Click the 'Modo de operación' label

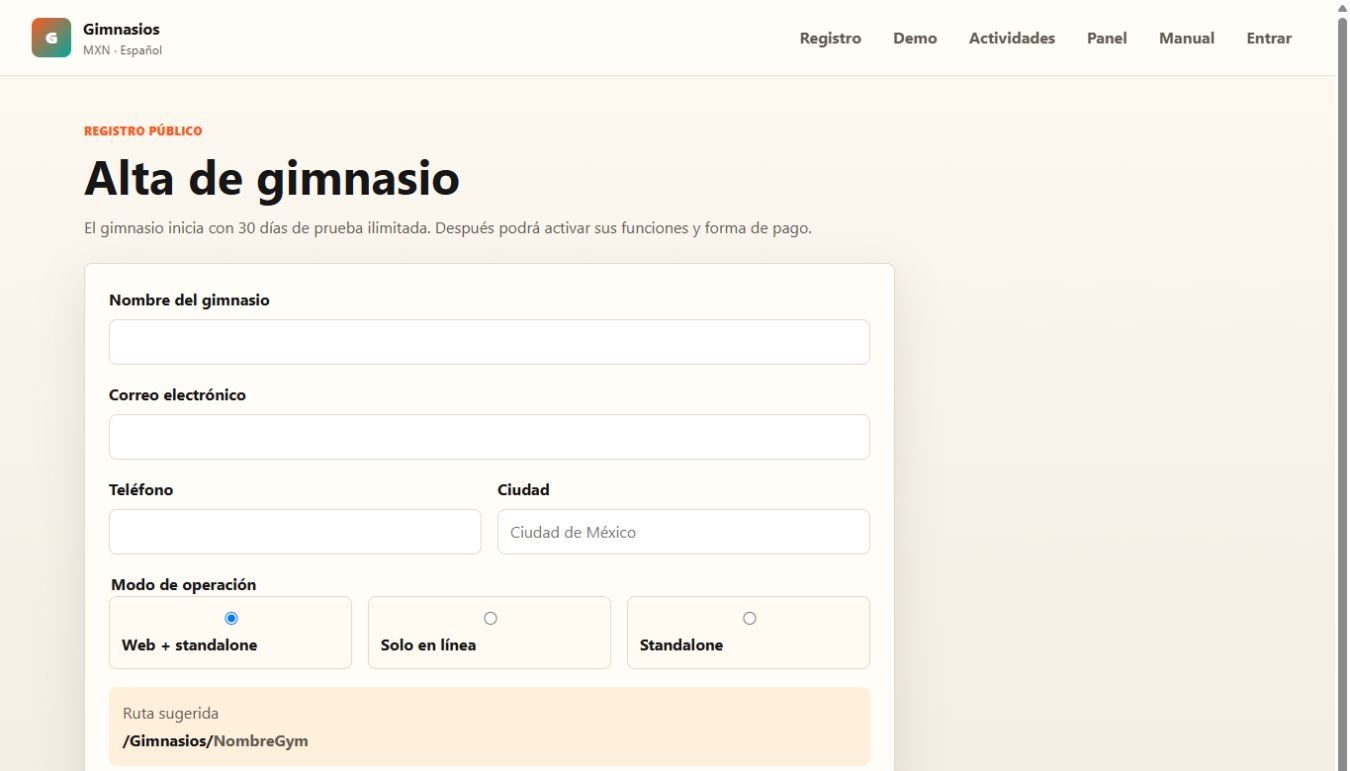click(184, 585)
